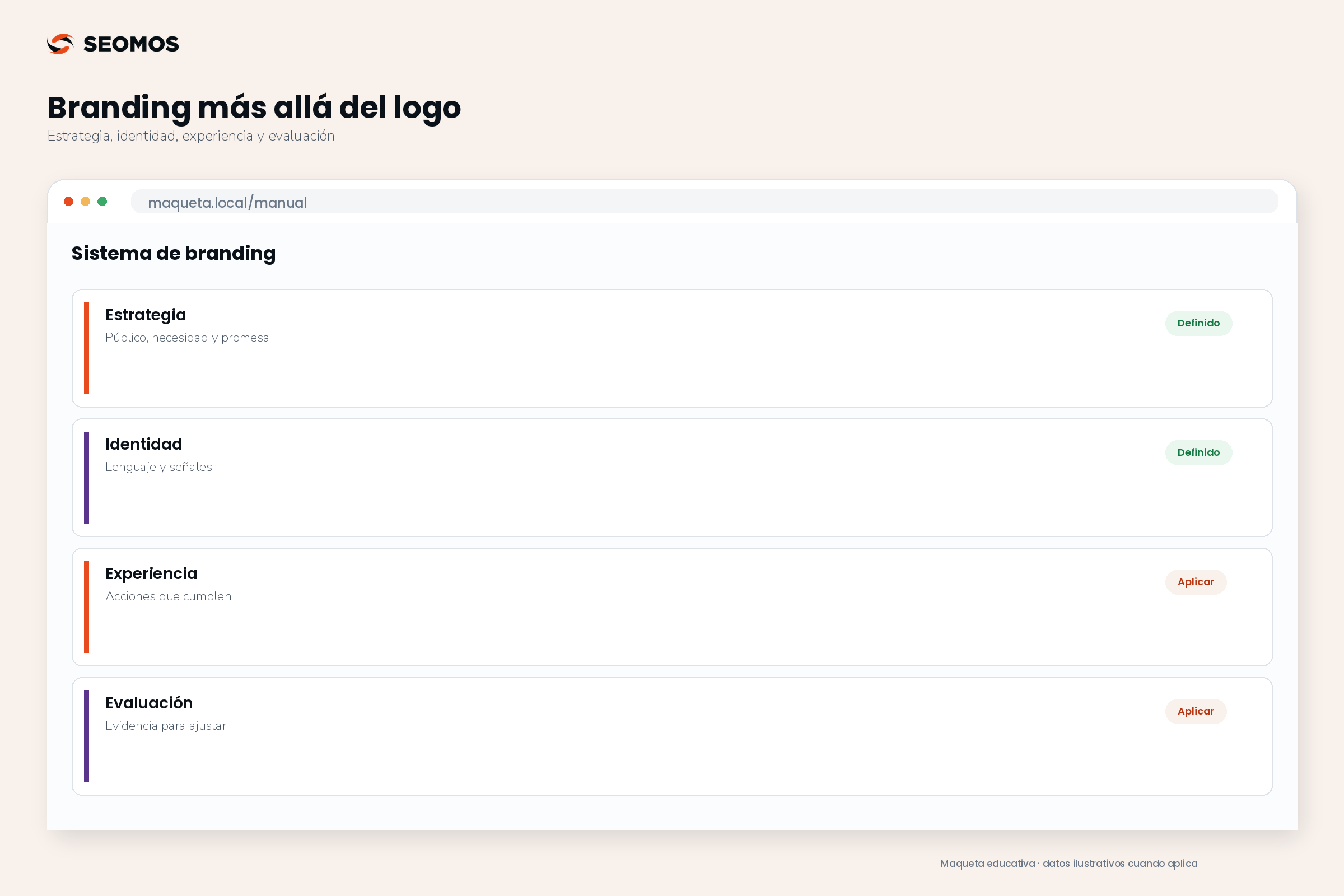Click the 'Maqueta educativa' footer note

[x=1068, y=864]
